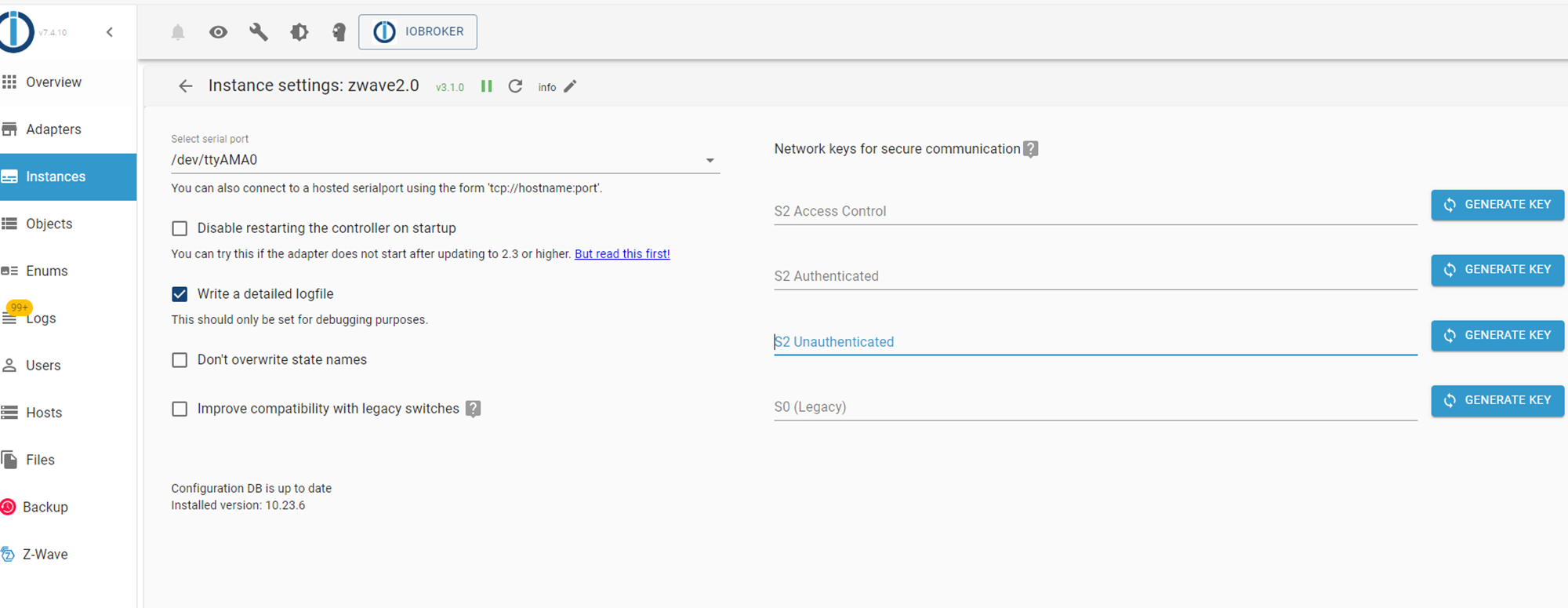Generate key for S2 Access Control
The image size is (1568, 608).
(x=1497, y=205)
